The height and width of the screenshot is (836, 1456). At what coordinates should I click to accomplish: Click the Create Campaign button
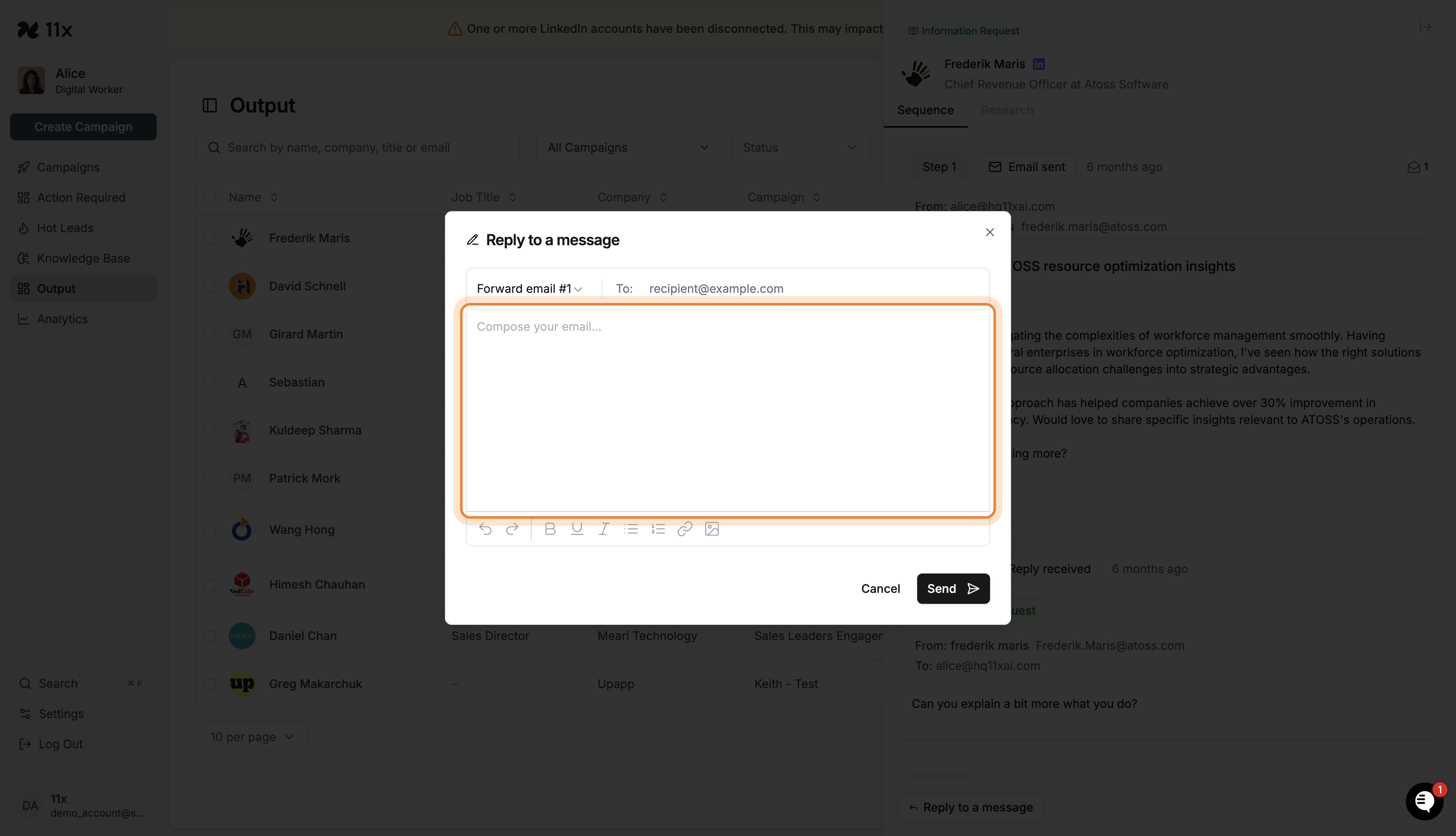pos(83,127)
